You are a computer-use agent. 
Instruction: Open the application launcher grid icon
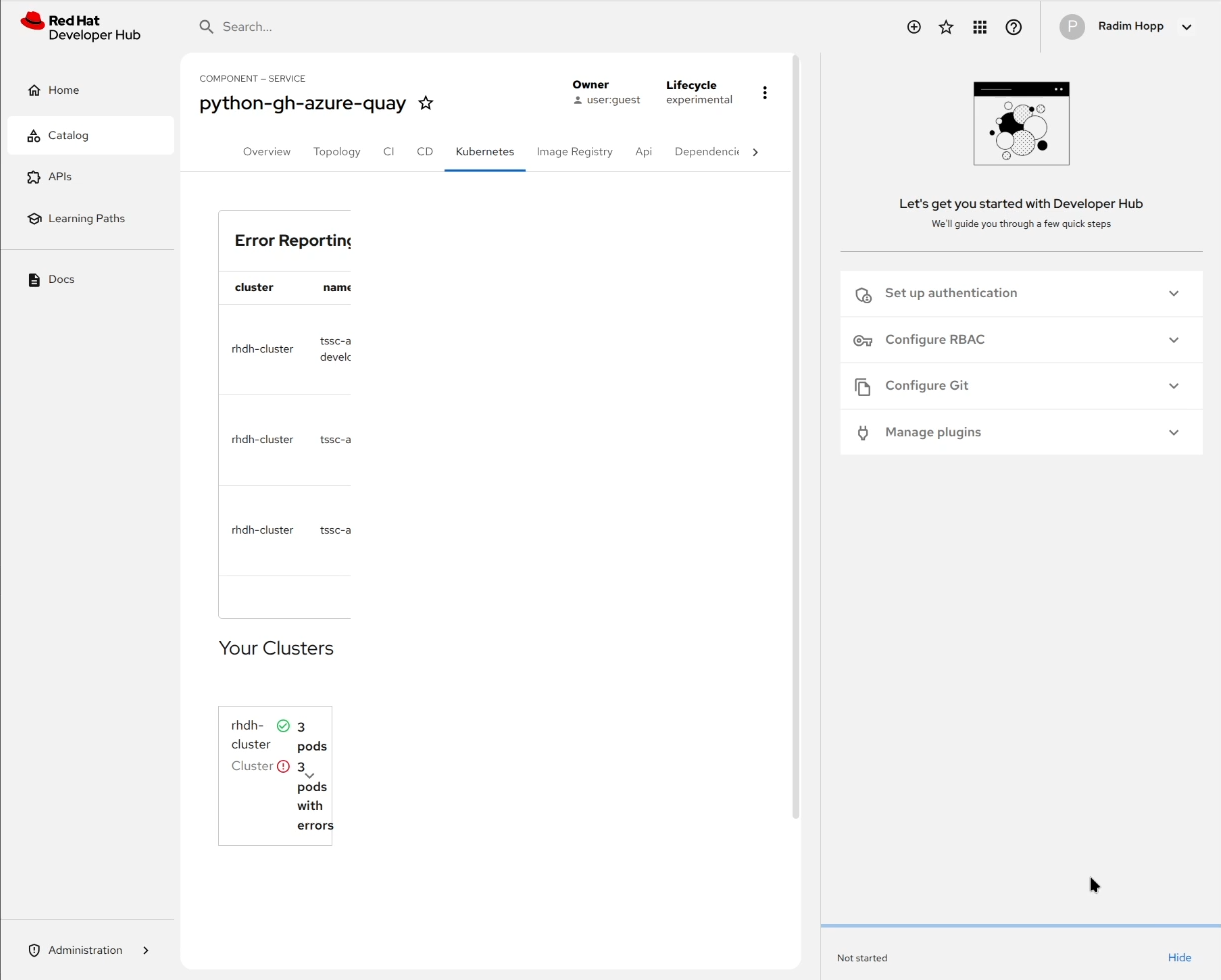click(980, 27)
